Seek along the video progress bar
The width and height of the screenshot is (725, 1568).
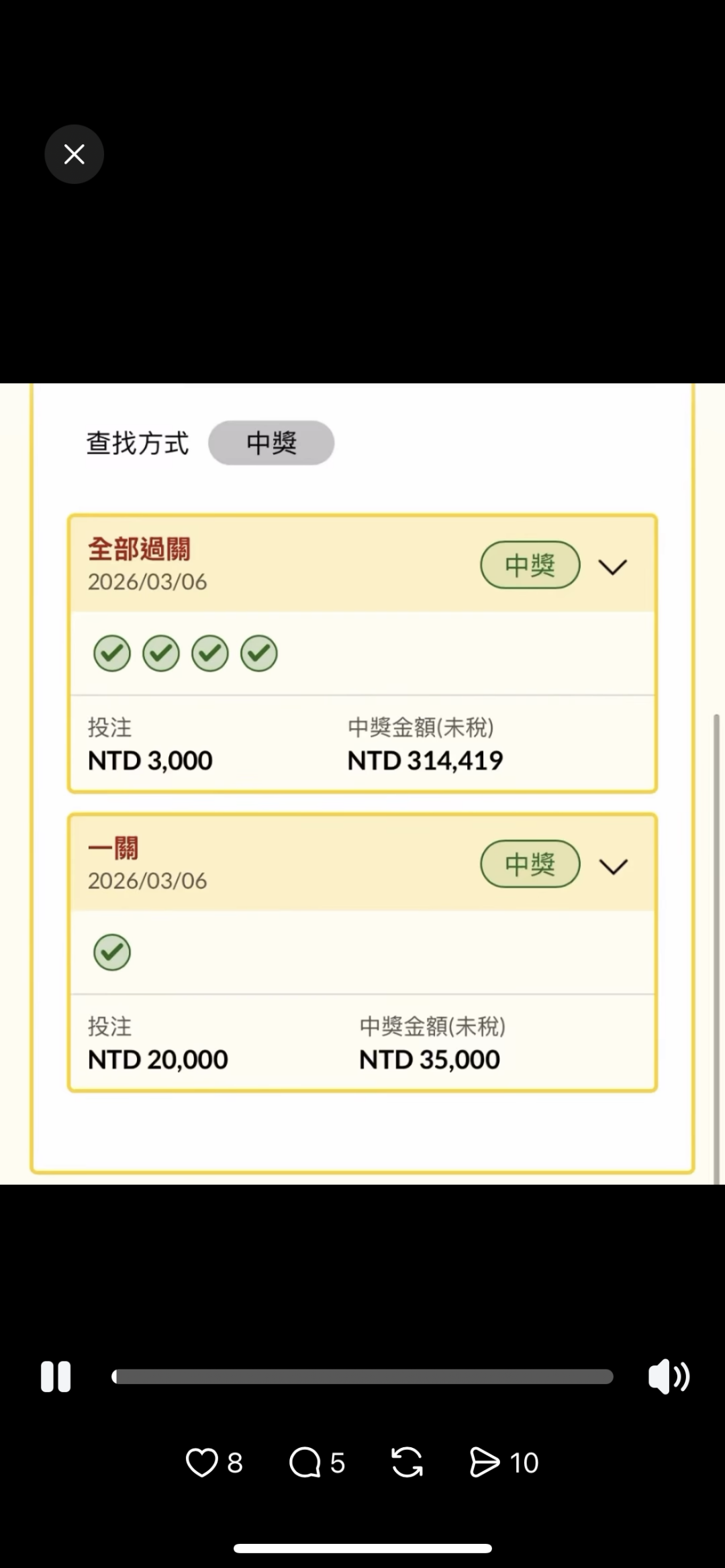(x=362, y=1377)
